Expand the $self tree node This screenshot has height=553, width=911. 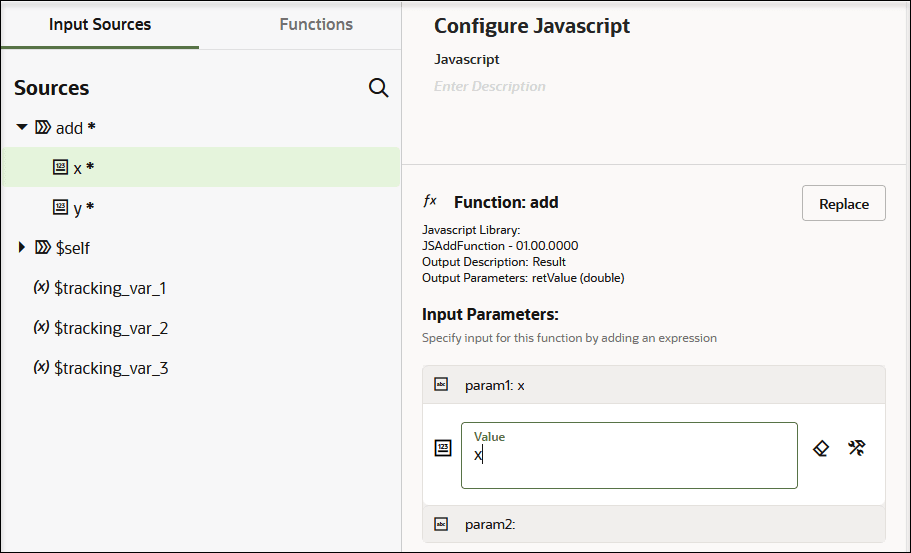coord(22,247)
